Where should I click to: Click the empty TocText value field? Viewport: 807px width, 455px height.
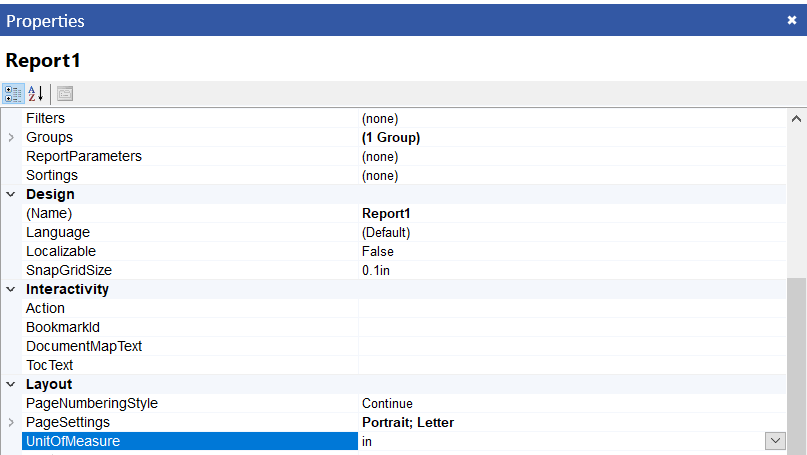[572, 365]
